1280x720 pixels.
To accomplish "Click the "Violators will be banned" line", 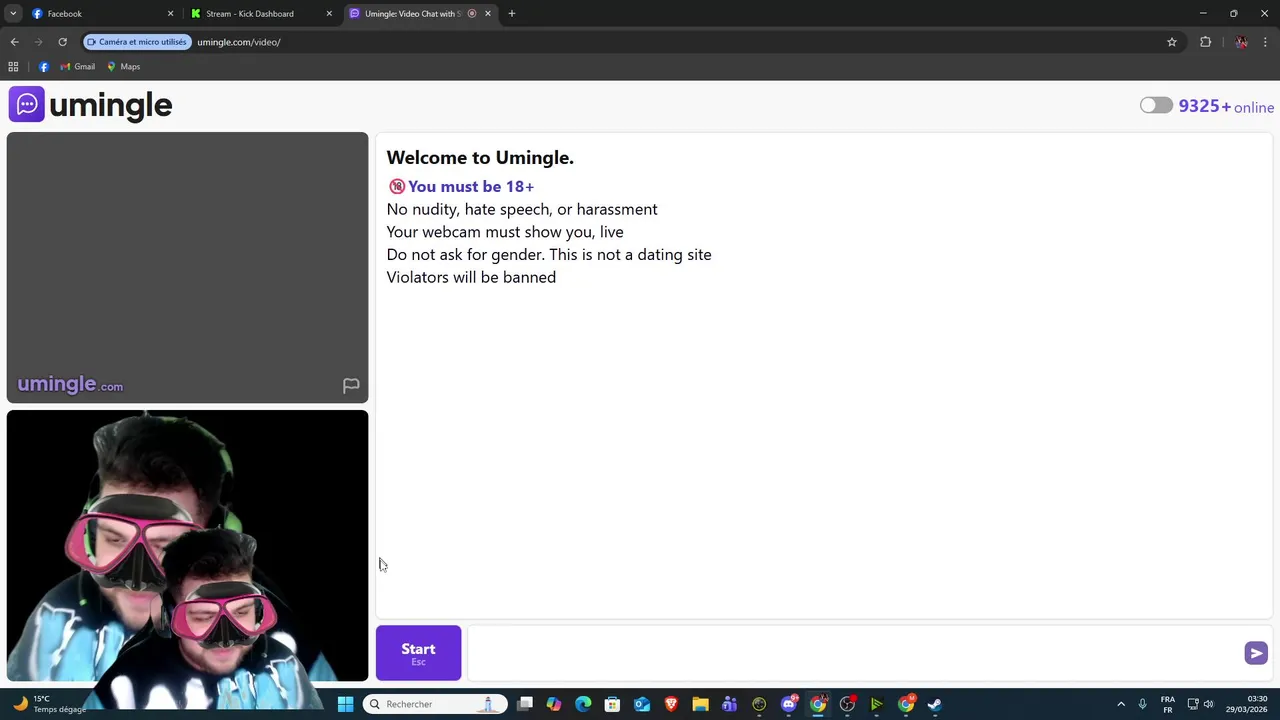I will [471, 277].
